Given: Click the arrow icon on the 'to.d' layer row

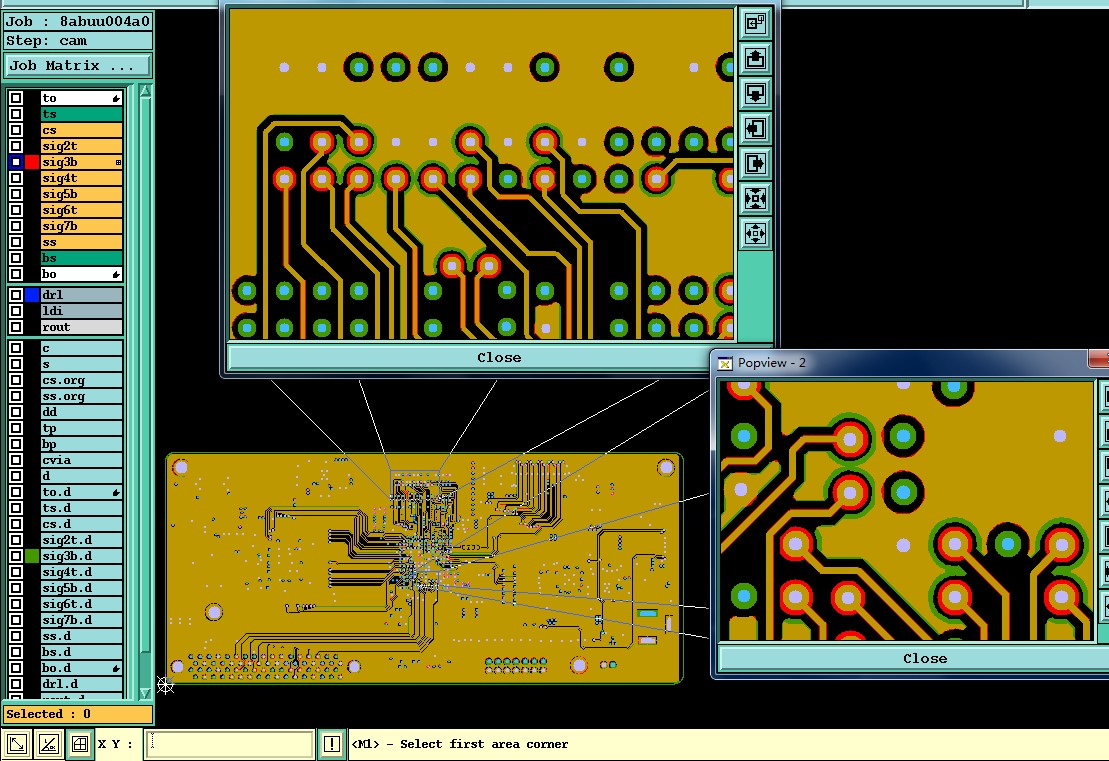Looking at the screenshot, I should pyautogui.click(x=116, y=492).
